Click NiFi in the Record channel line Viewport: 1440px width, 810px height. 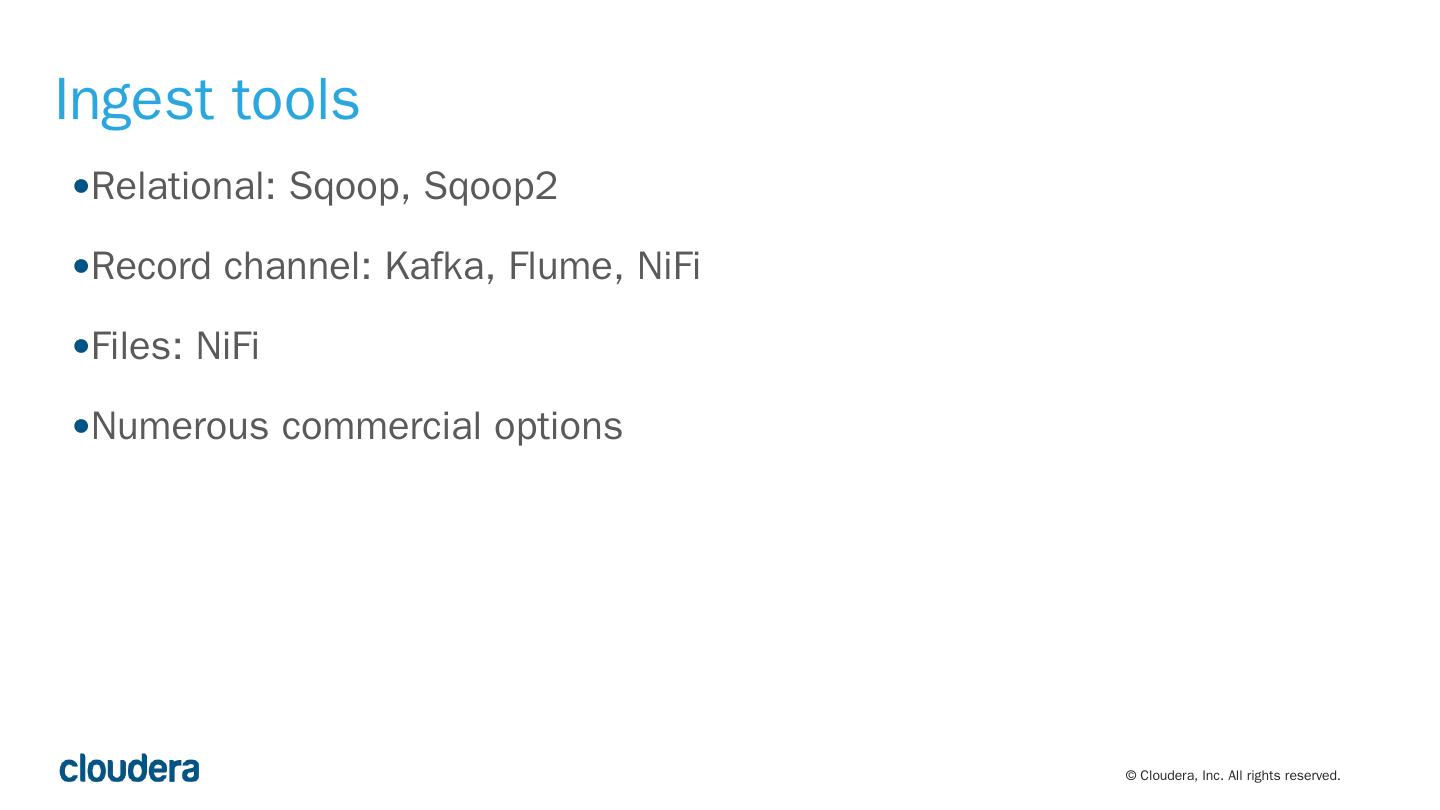point(668,267)
